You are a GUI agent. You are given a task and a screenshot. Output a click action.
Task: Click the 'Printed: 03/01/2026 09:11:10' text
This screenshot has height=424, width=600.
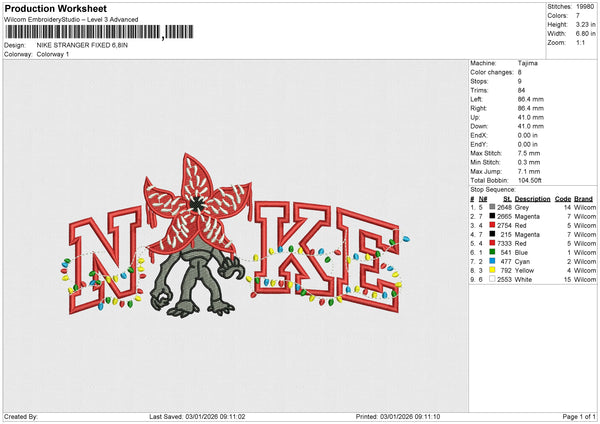pyautogui.click(x=398, y=416)
